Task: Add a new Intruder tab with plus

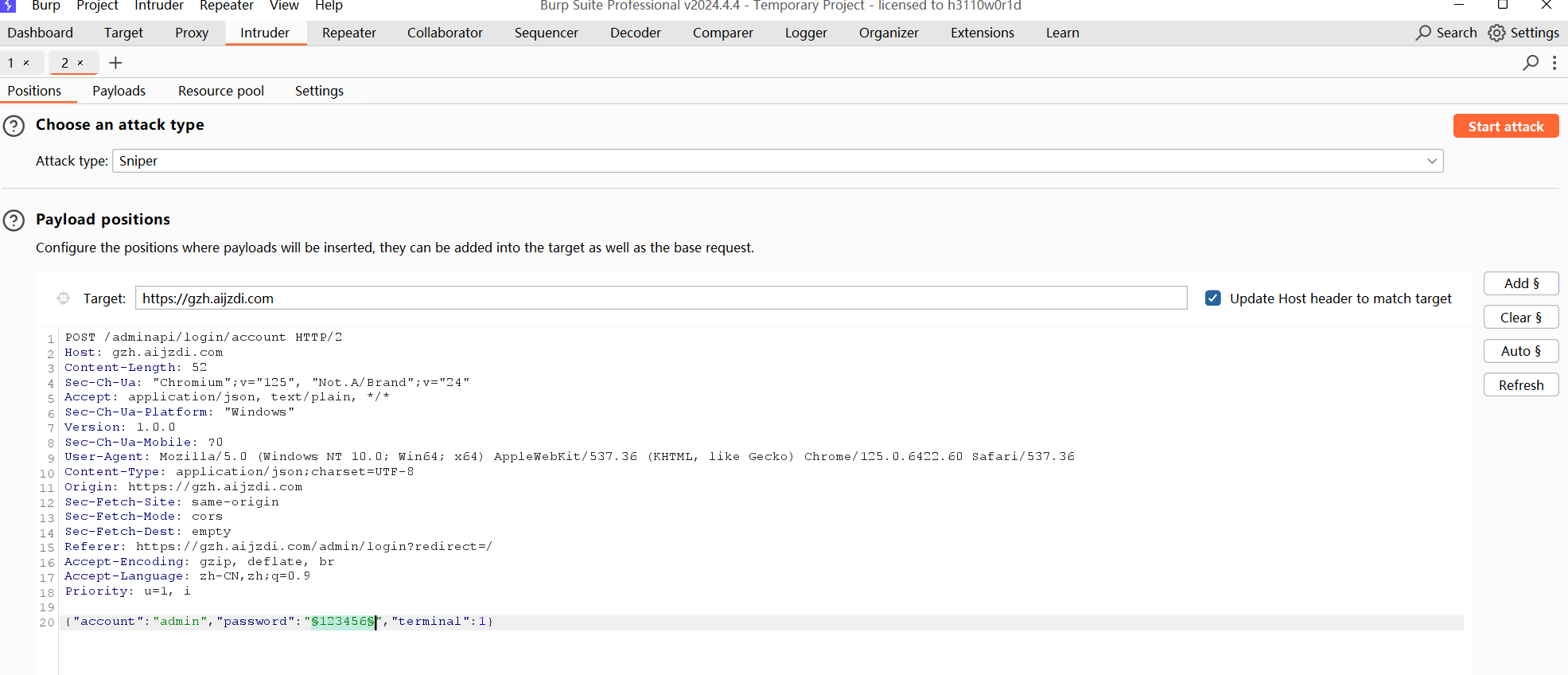Action: click(x=115, y=63)
